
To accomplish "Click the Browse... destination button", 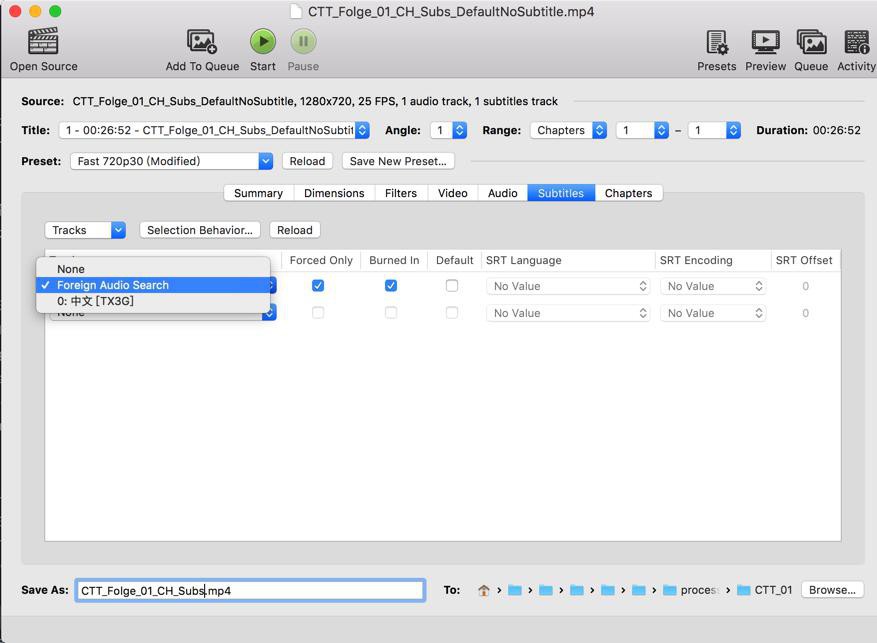I will 832,590.
